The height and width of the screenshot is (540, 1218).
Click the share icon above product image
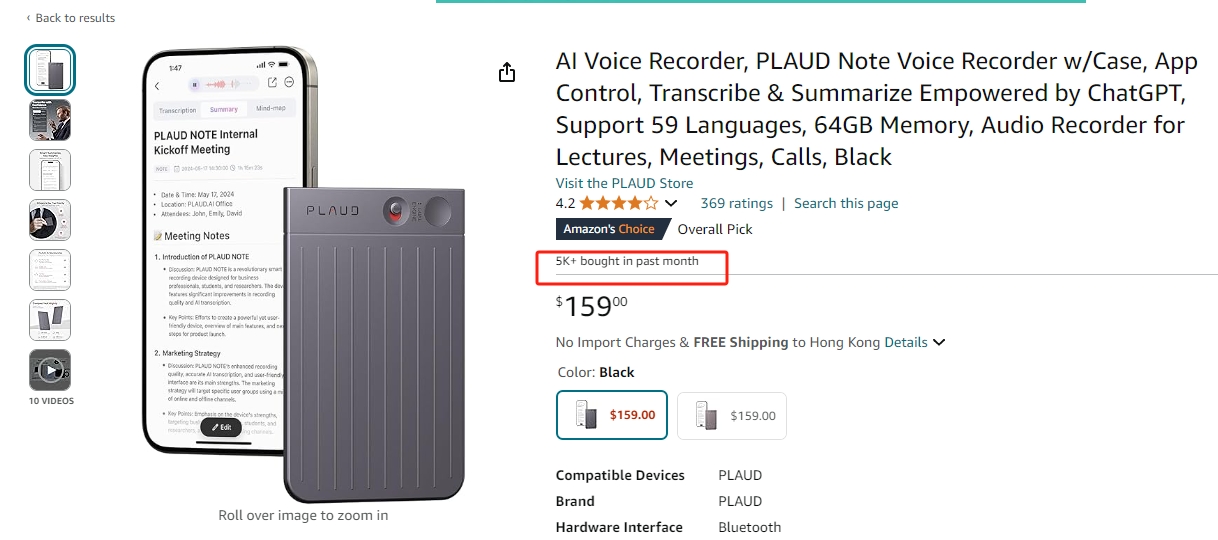(507, 72)
